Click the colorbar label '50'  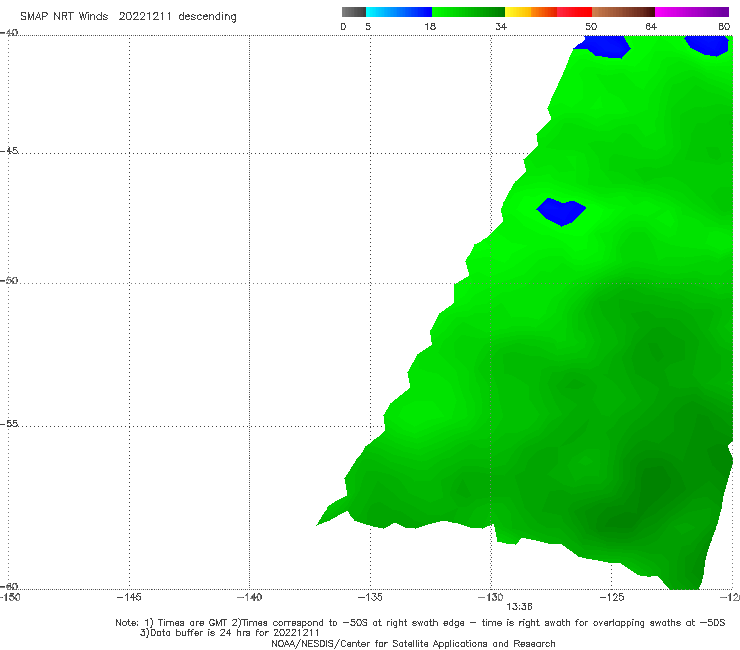(x=591, y=27)
